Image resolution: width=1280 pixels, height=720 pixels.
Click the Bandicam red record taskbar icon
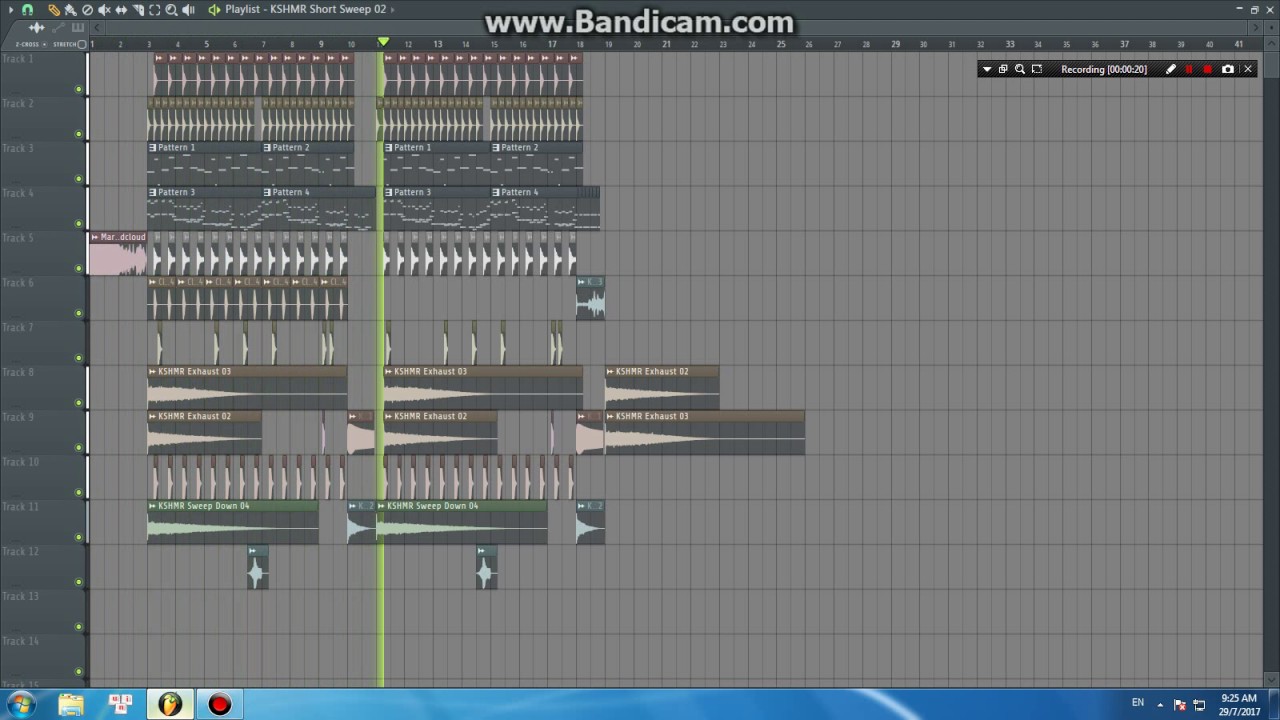pyautogui.click(x=220, y=704)
